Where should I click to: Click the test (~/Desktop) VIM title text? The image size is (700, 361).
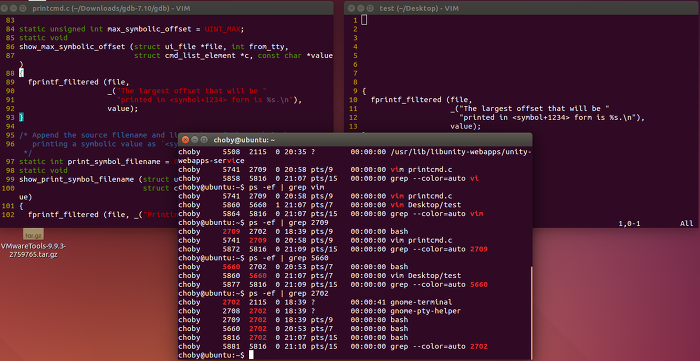click(419, 8)
